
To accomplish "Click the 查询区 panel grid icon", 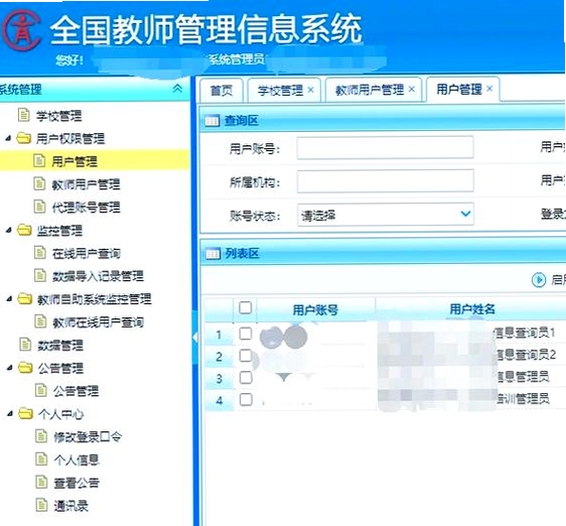I will coord(212,120).
